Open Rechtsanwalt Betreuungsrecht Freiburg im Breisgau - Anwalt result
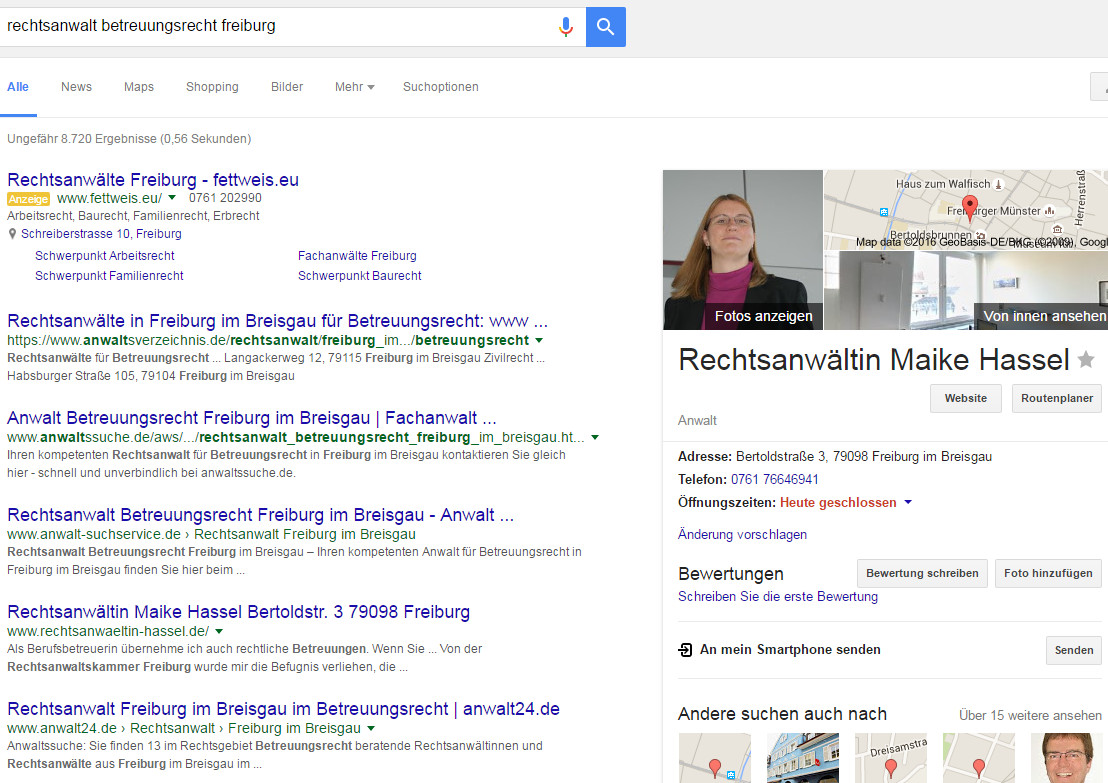1108x783 pixels. [x=260, y=514]
